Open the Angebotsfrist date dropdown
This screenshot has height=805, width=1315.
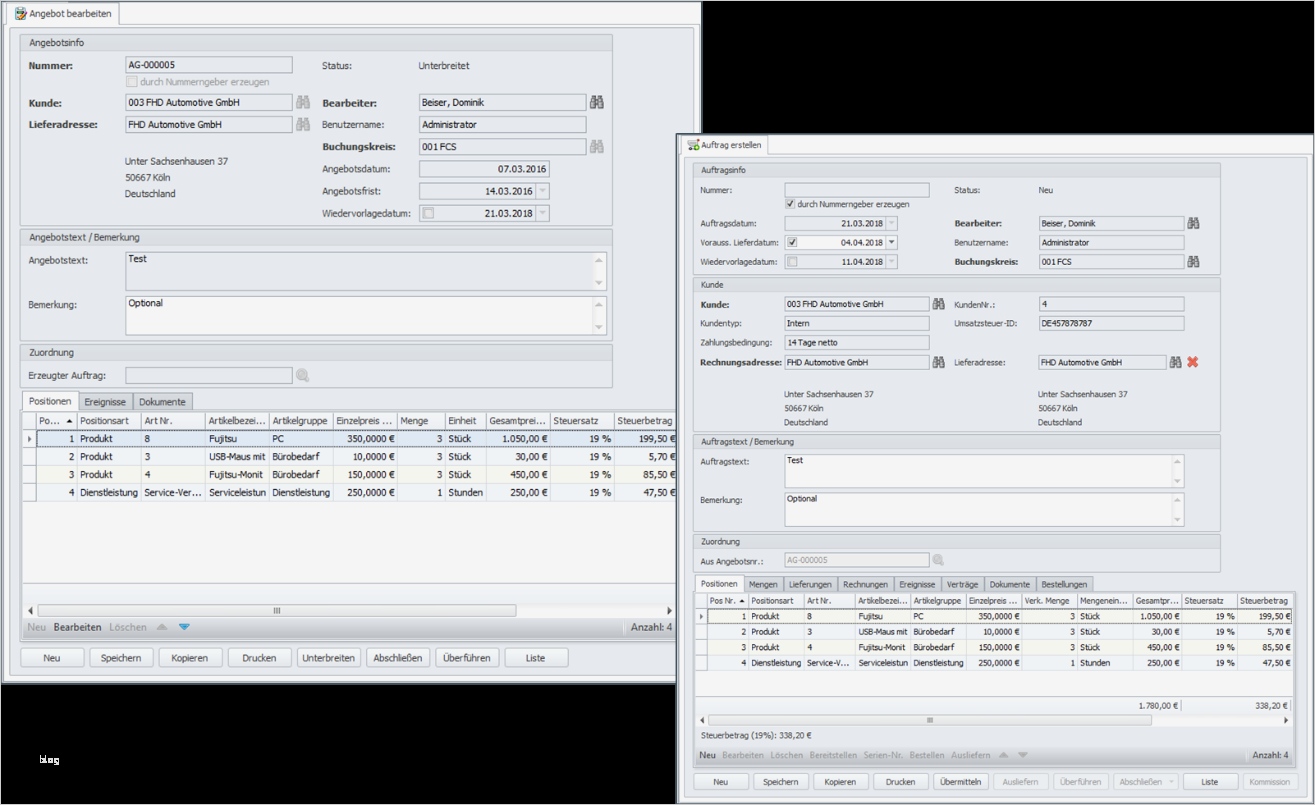(x=542, y=191)
